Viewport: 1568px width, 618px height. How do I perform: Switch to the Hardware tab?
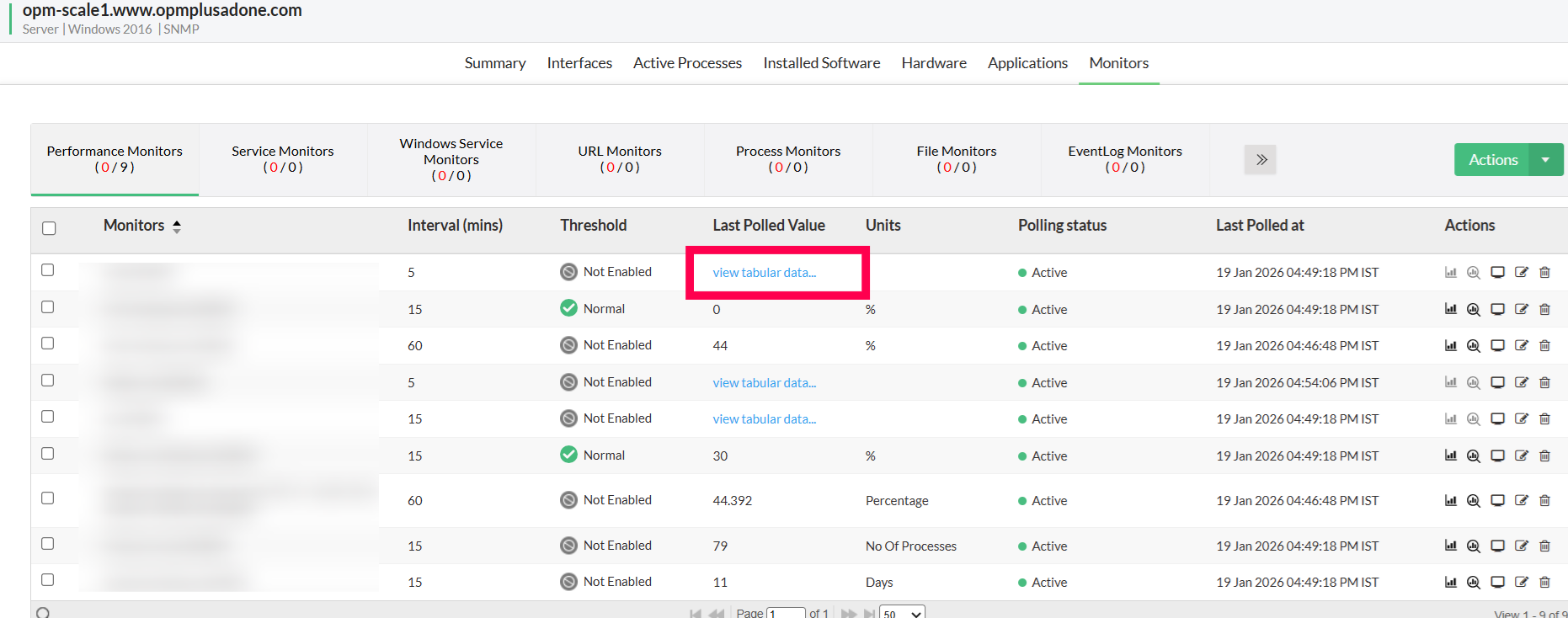[x=934, y=63]
